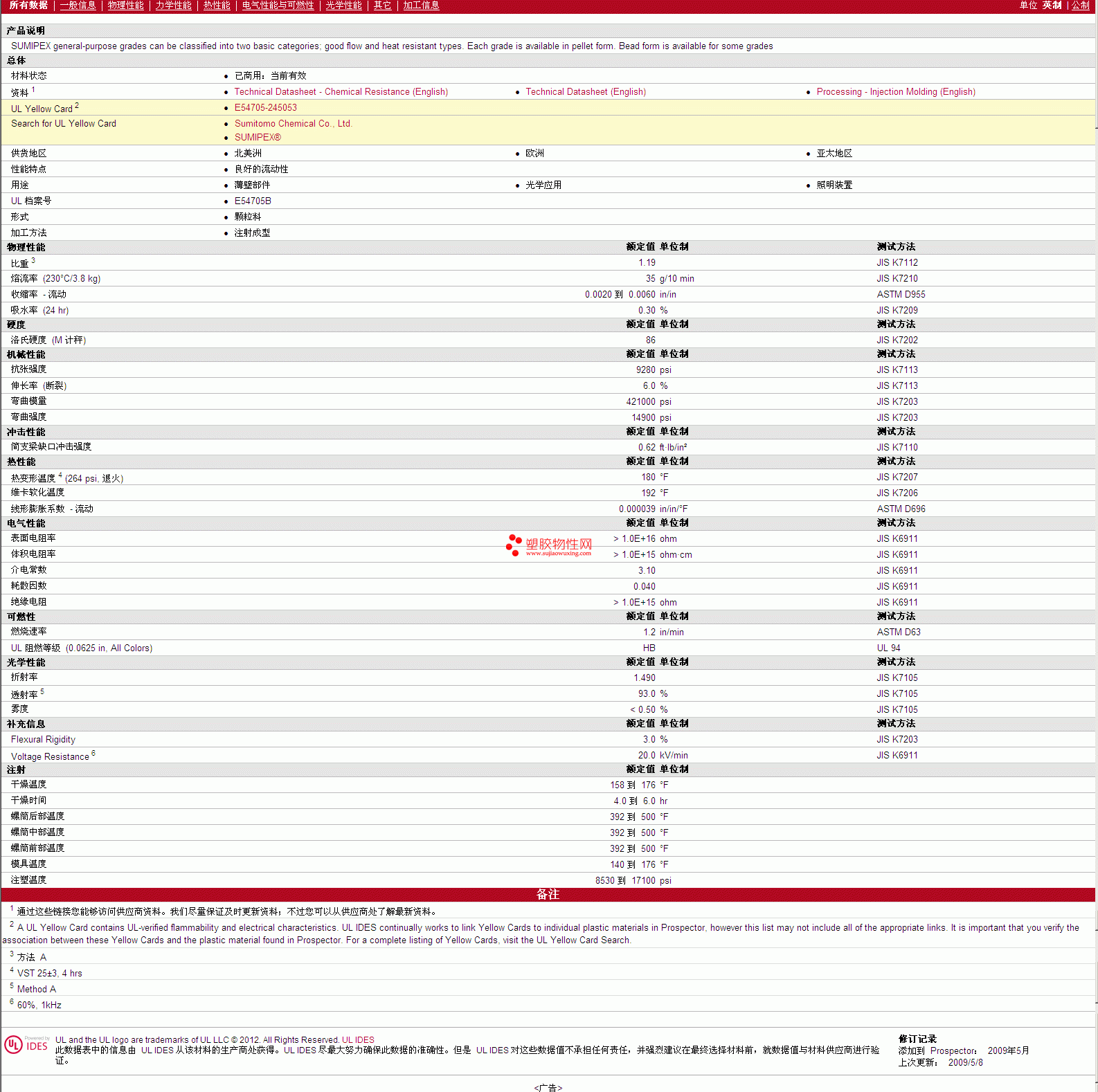Click the 维卡软化温度 value 192 °F
Viewport: 1098px width, 1092px height.
pyautogui.click(x=655, y=493)
